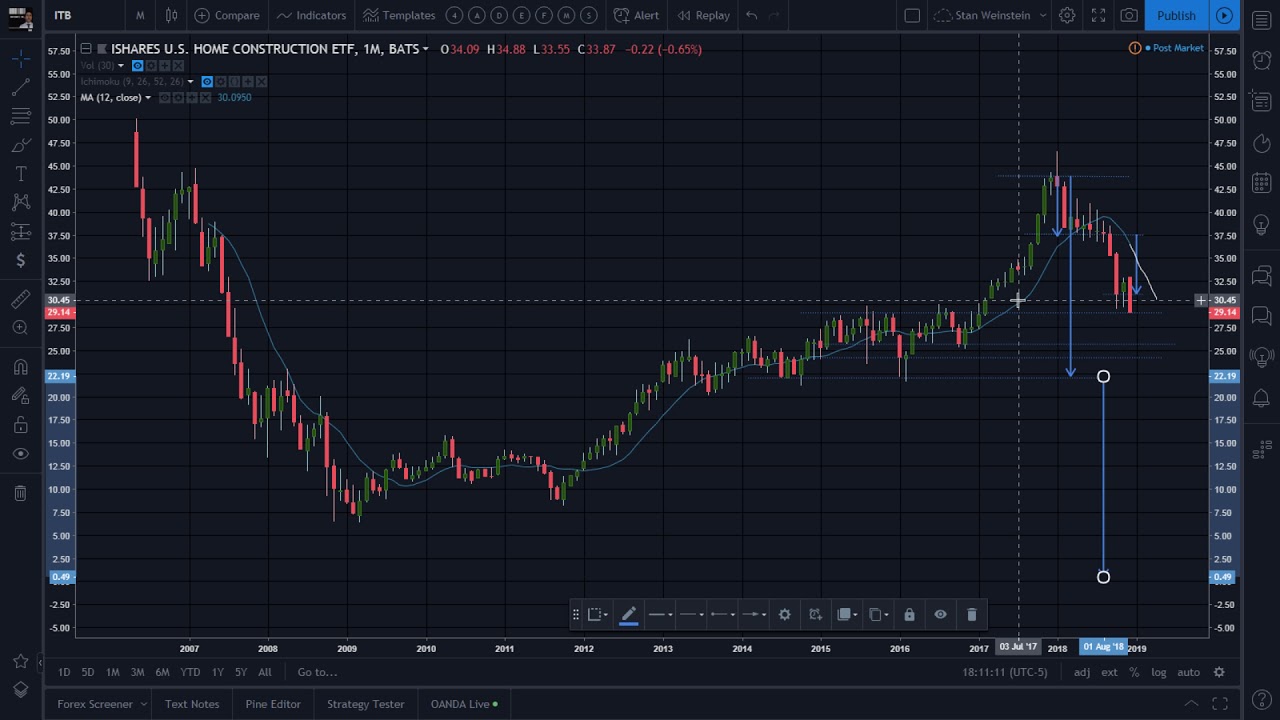Screen dimensions: 1280x720
Task: Toggle lock on the selected drawing
Action: click(x=909, y=614)
